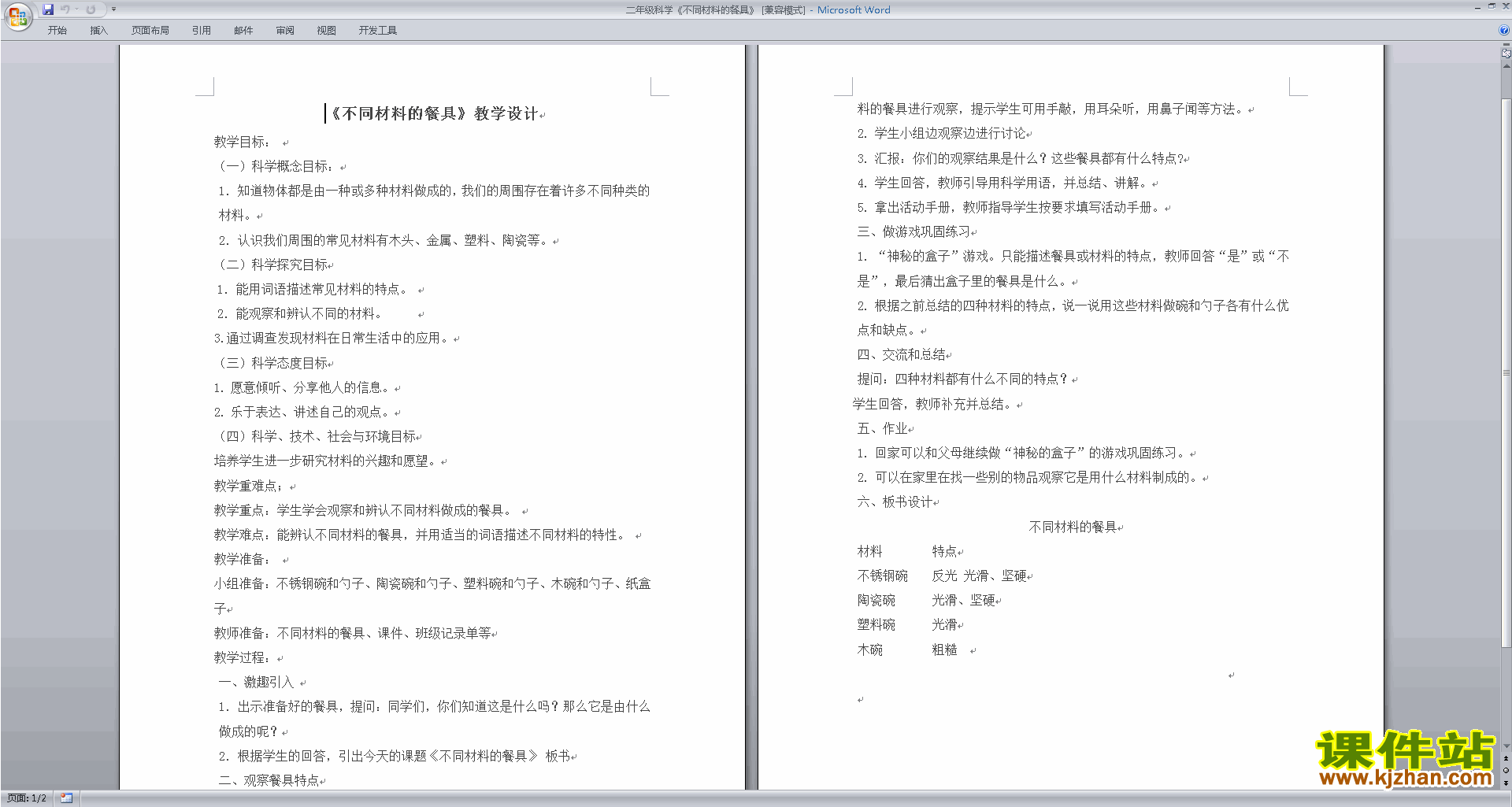Open Word Help with the question mark
Image resolution: width=1512 pixels, height=807 pixels.
click(1504, 30)
